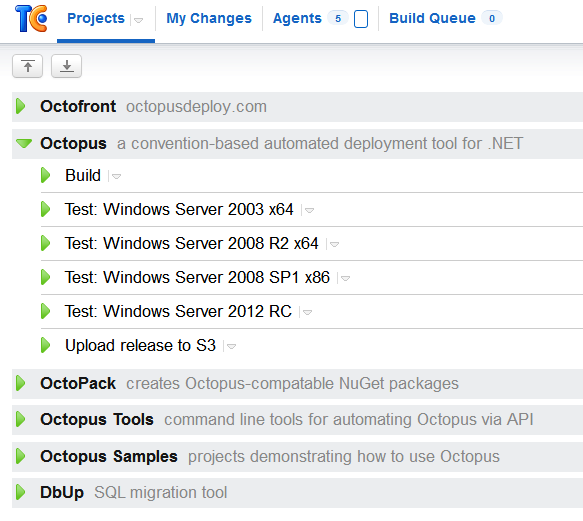Open dropdown next to Build configuration
583x521 pixels.
[116, 177]
